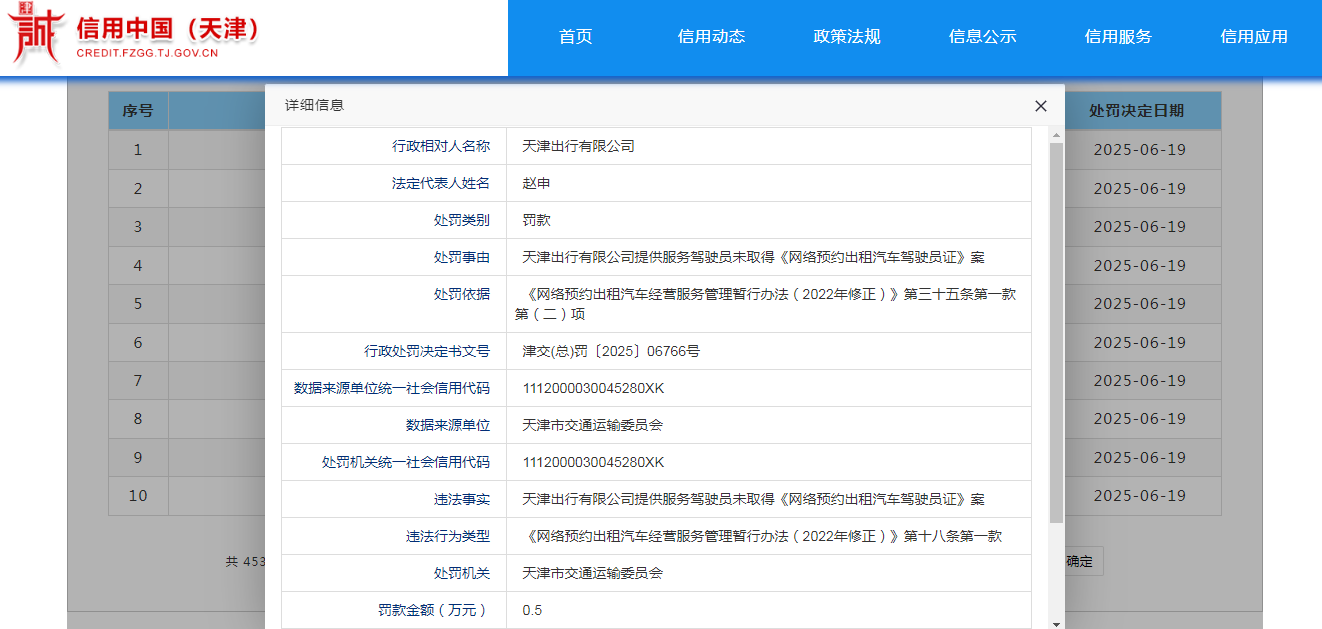This screenshot has width=1322, height=629.
Task: Select row number 1 in the table
Action: click(x=138, y=150)
